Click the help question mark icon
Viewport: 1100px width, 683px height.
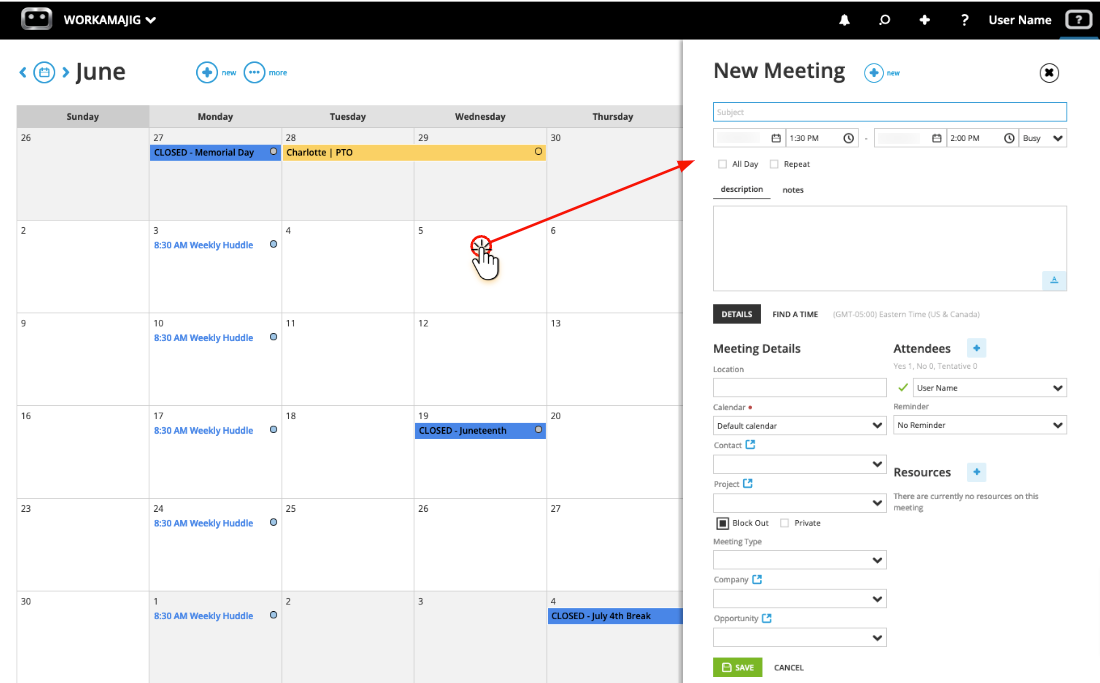[x=964, y=20]
